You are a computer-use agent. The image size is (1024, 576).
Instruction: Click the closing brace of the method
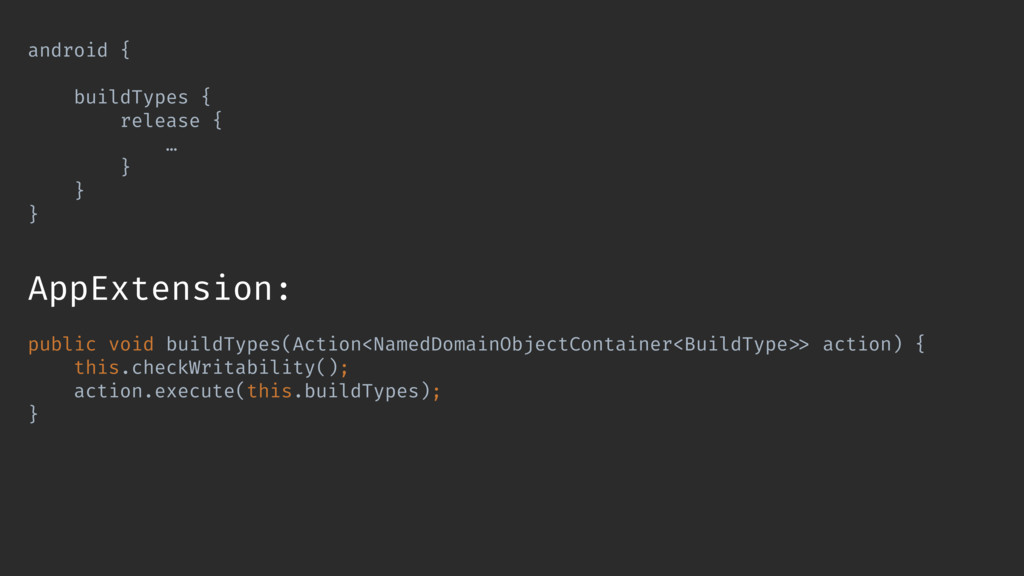pyautogui.click(x=33, y=414)
